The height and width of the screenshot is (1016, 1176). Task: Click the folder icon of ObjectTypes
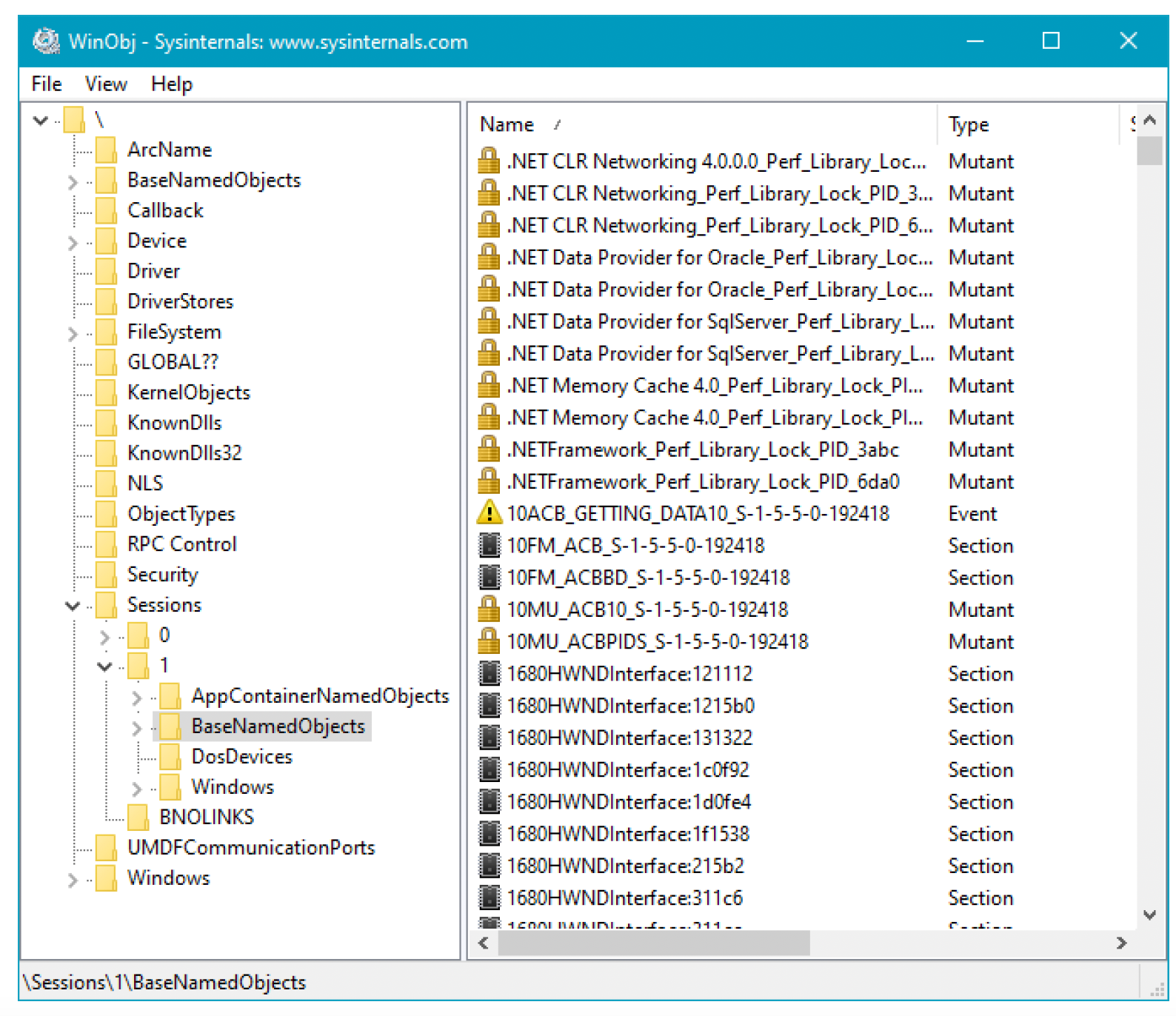point(107,514)
